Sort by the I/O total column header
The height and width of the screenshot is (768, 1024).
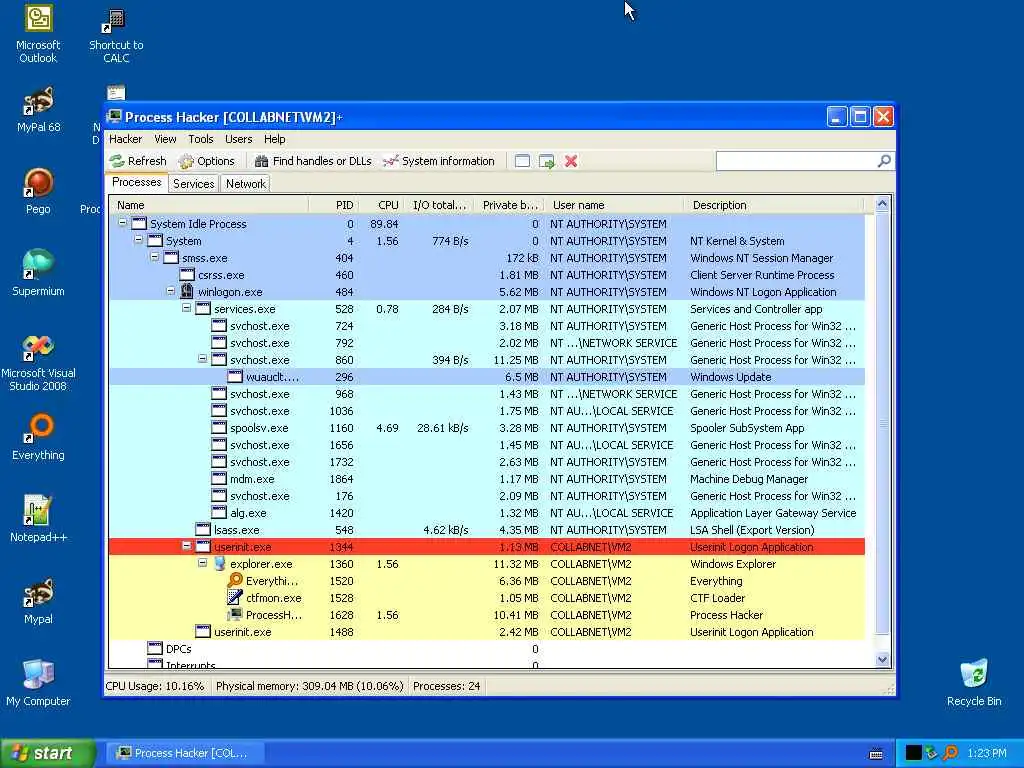coord(439,205)
